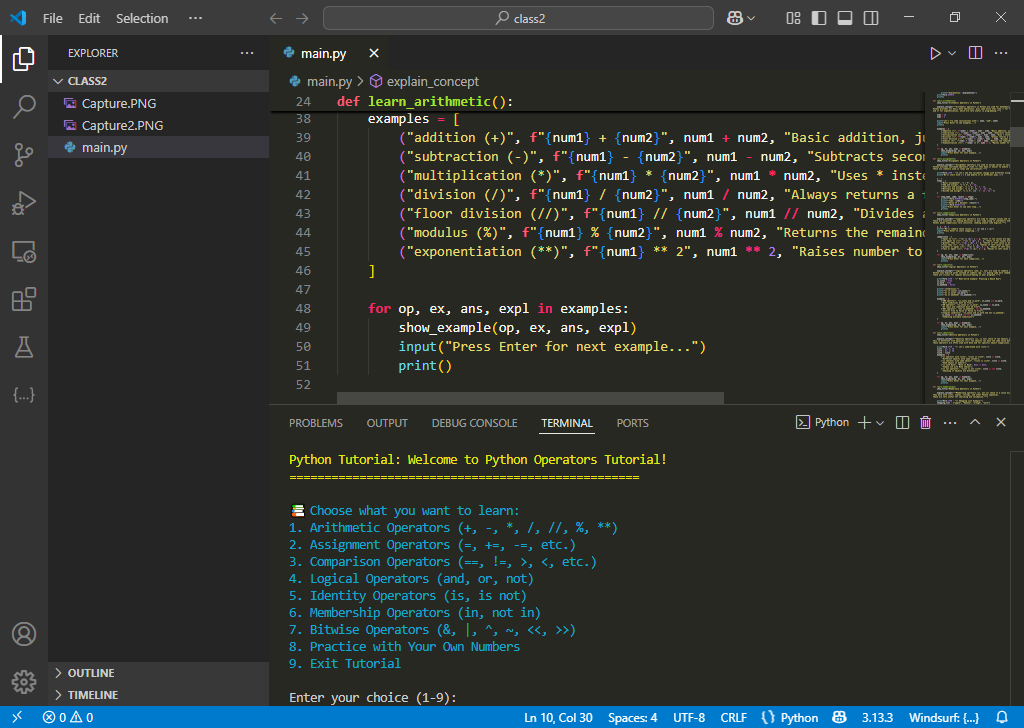Click main.py breadcrumb item
1024x728 pixels.
tap(321, 82)
